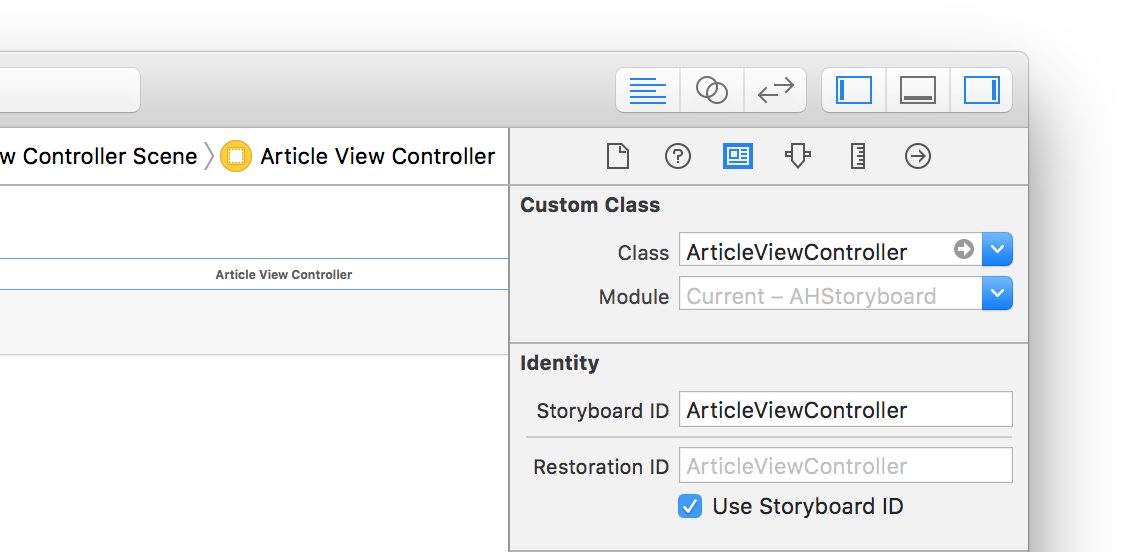This screenshot has width=1139, height=552.
Task: Show the Quick Help inspector
Action: pos(678,156)
